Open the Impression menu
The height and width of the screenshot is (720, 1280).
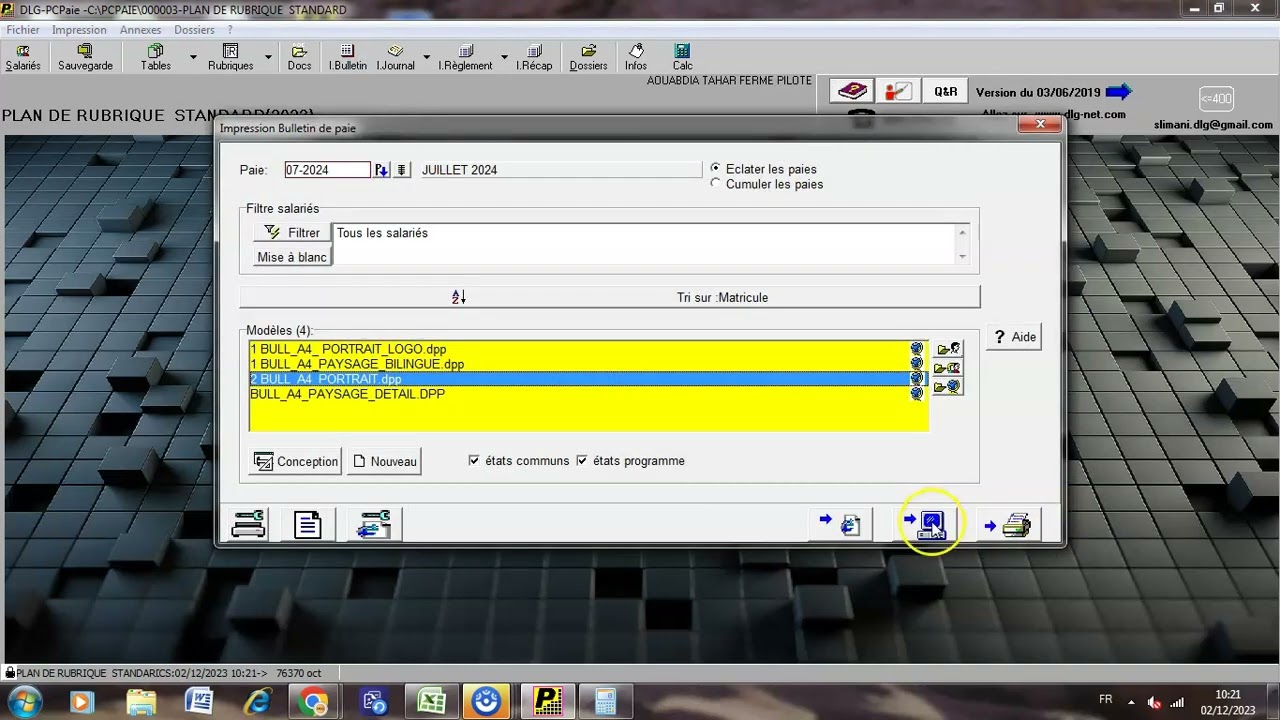click(79, 30)
